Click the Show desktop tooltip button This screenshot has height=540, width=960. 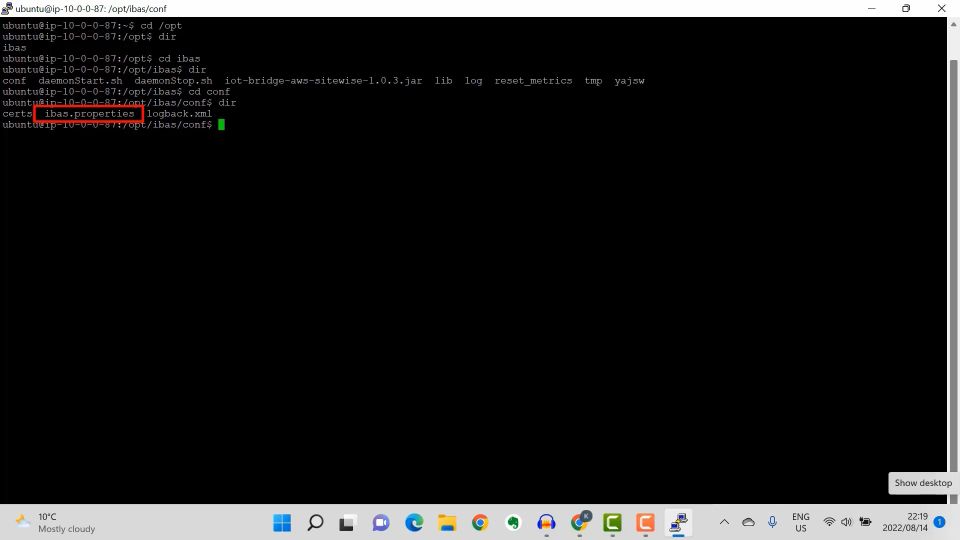click(923, 483)
